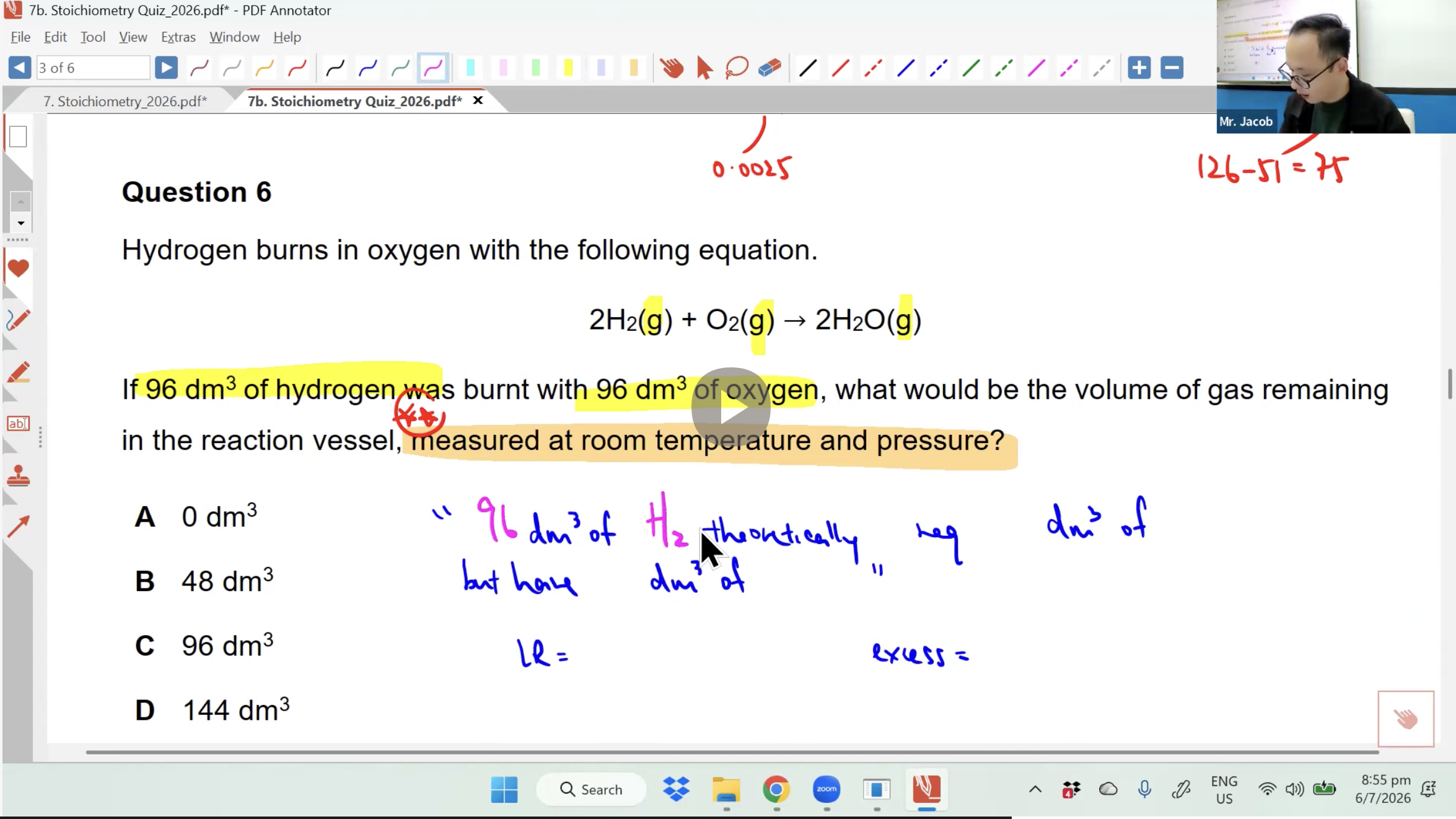Play the video overlay button
Viewport: 1456px width, 819px height.
tap(731, 408)
